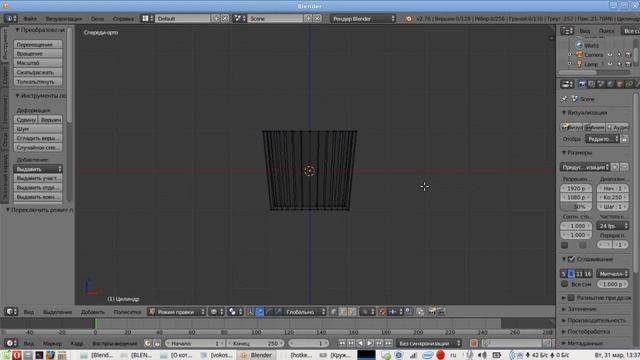Screen dimensions: 640x360
Task: Select the World properties tab icon
Action: point(611,84)
